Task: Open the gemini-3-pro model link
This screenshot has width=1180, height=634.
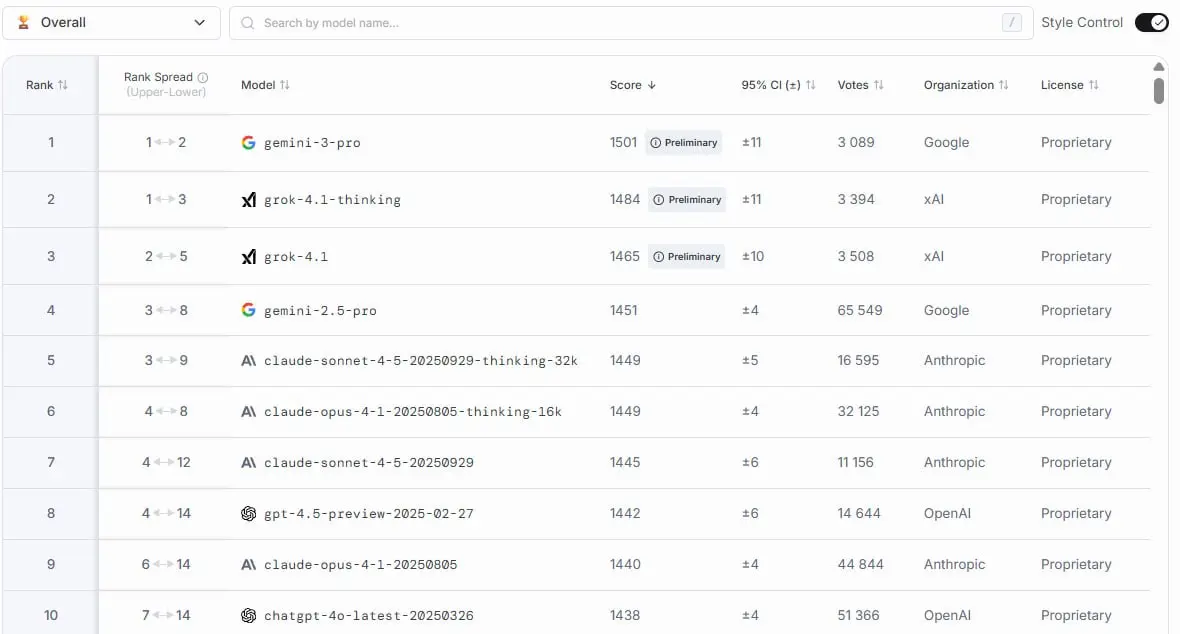Action: 312,142
